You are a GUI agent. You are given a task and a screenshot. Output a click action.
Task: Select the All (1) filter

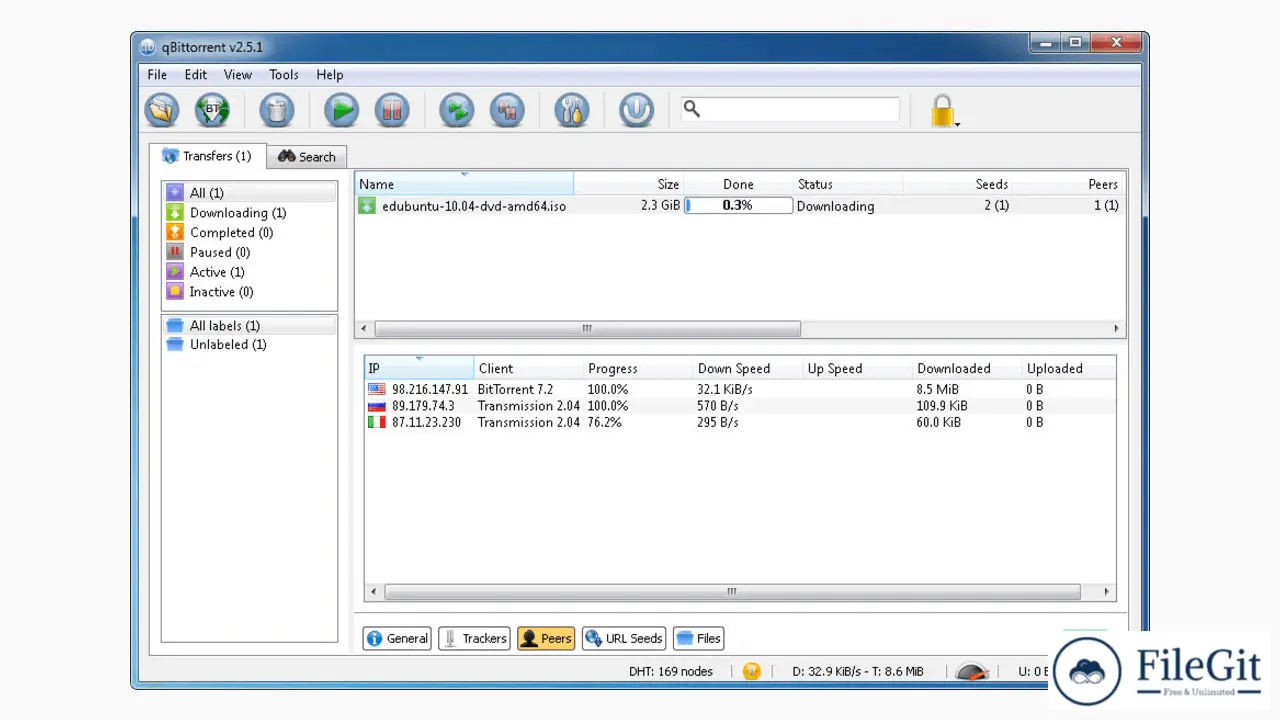pos(249,193)
